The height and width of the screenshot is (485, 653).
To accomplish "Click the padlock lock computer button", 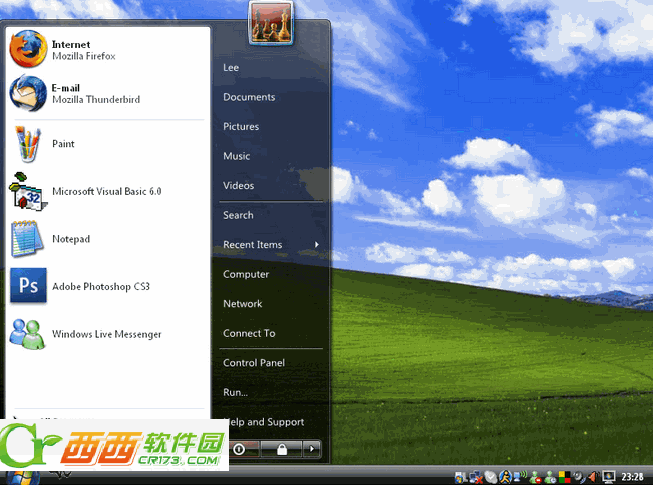I will (x=282, y=449).
